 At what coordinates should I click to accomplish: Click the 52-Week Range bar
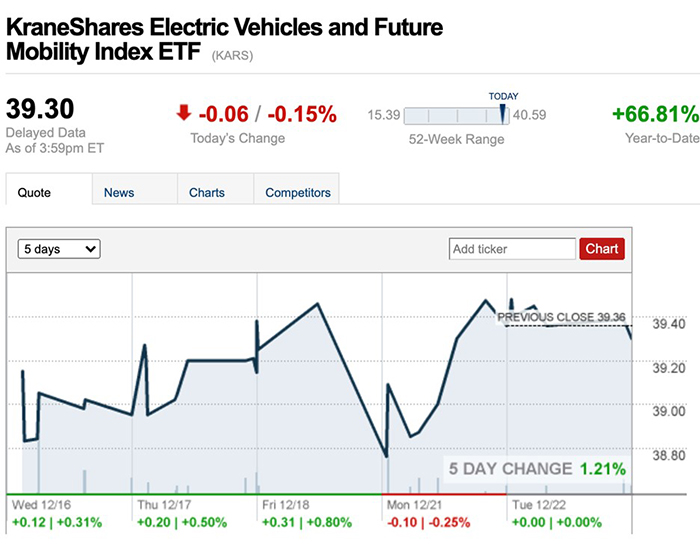tap(456, 115)
